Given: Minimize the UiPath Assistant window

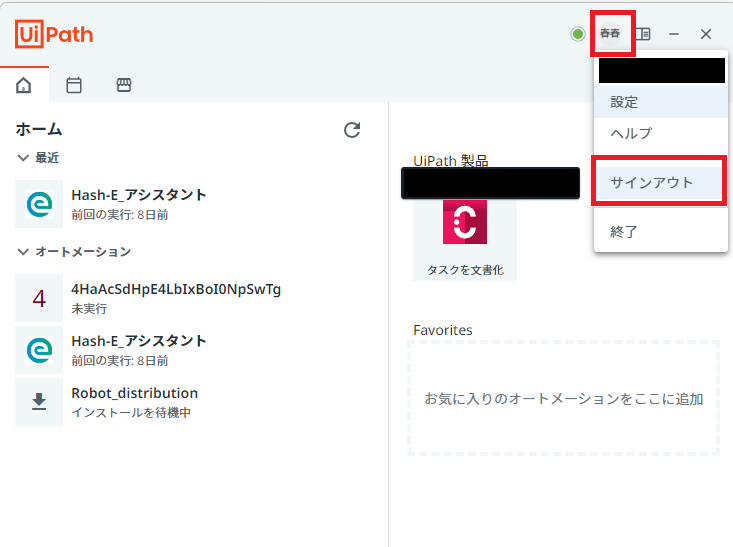Looking at the screenshot, I should pyautogui.click(x=674, y=34).
